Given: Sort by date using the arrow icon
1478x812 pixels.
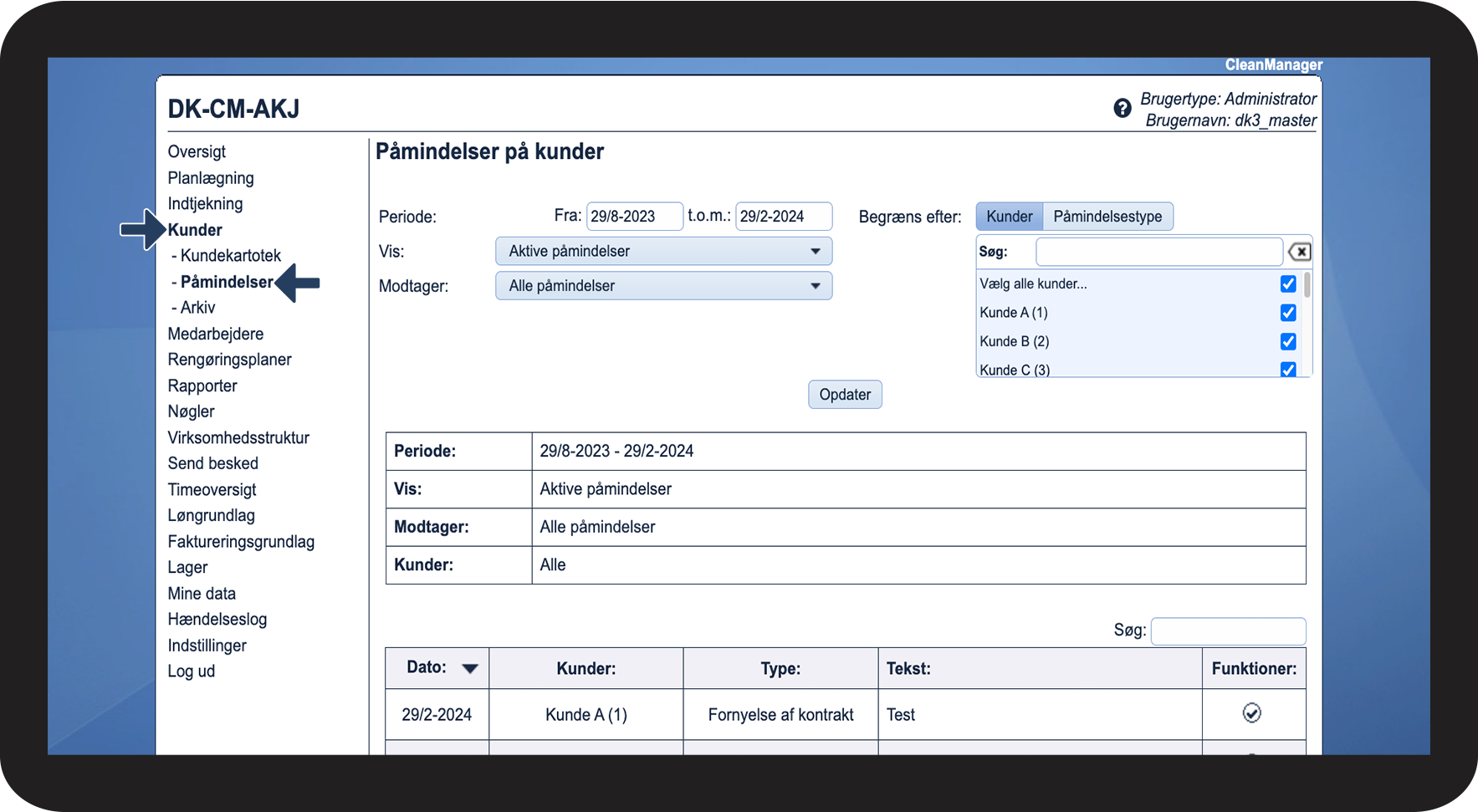Looking at the screenshot, I should click(470, 669).
